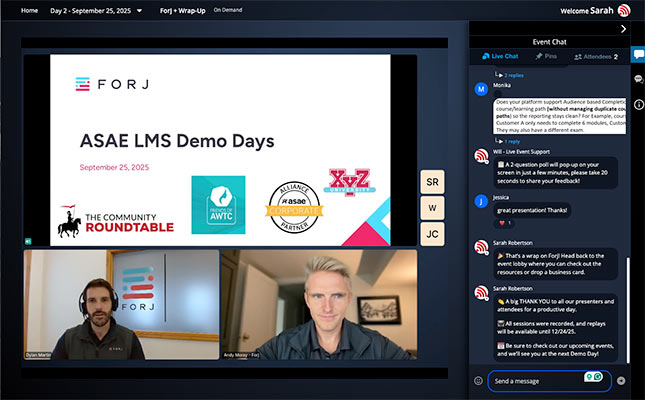Click the Event Chat panel header
Viewport: 645px width, 400px height.
click(549, 42)
